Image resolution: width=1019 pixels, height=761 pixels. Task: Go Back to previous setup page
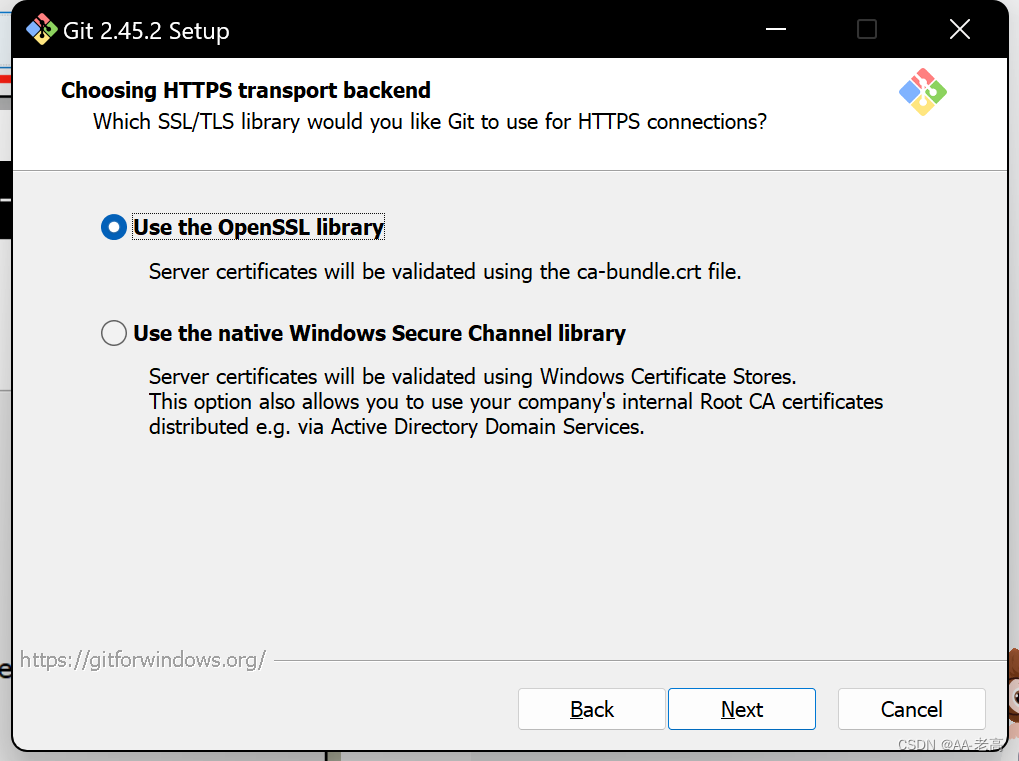coord(591,709)
